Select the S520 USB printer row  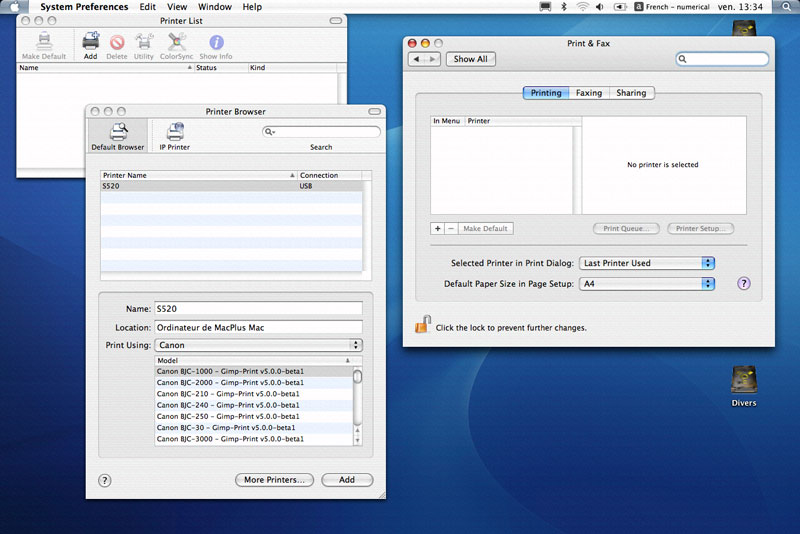click(x=232, y=186)
